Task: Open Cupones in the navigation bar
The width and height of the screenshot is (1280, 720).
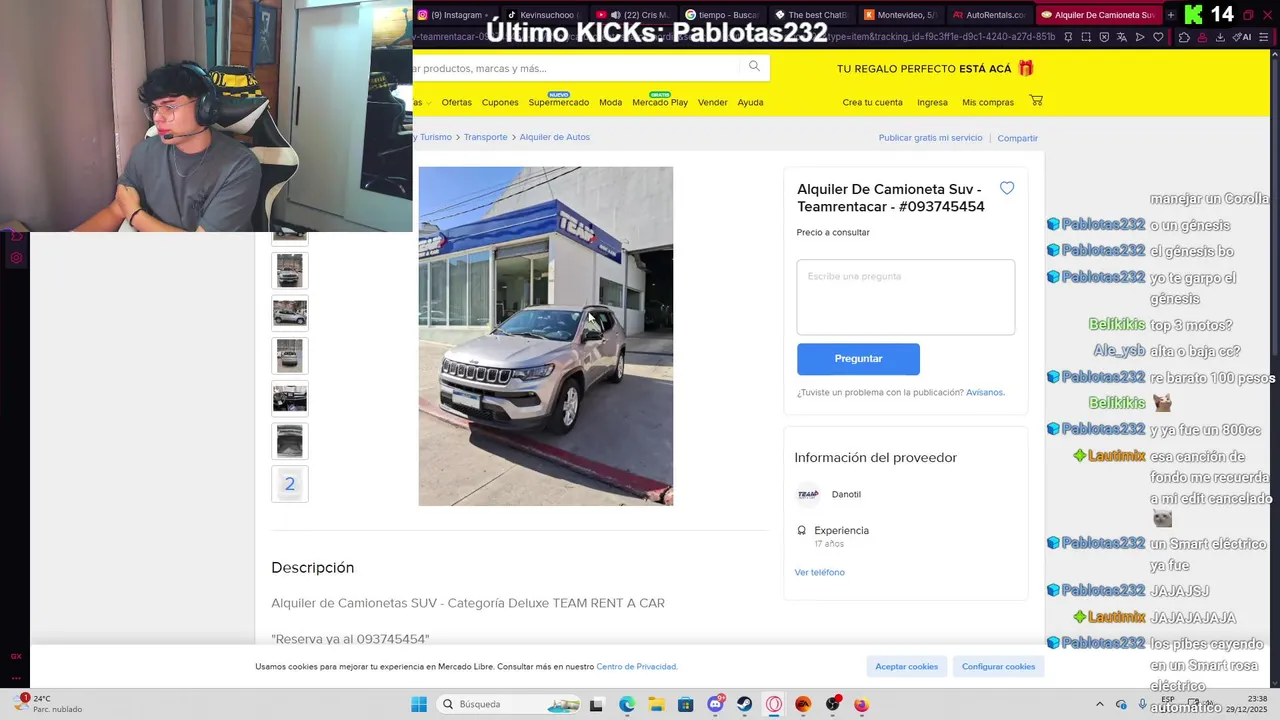Action: point(500,102)
